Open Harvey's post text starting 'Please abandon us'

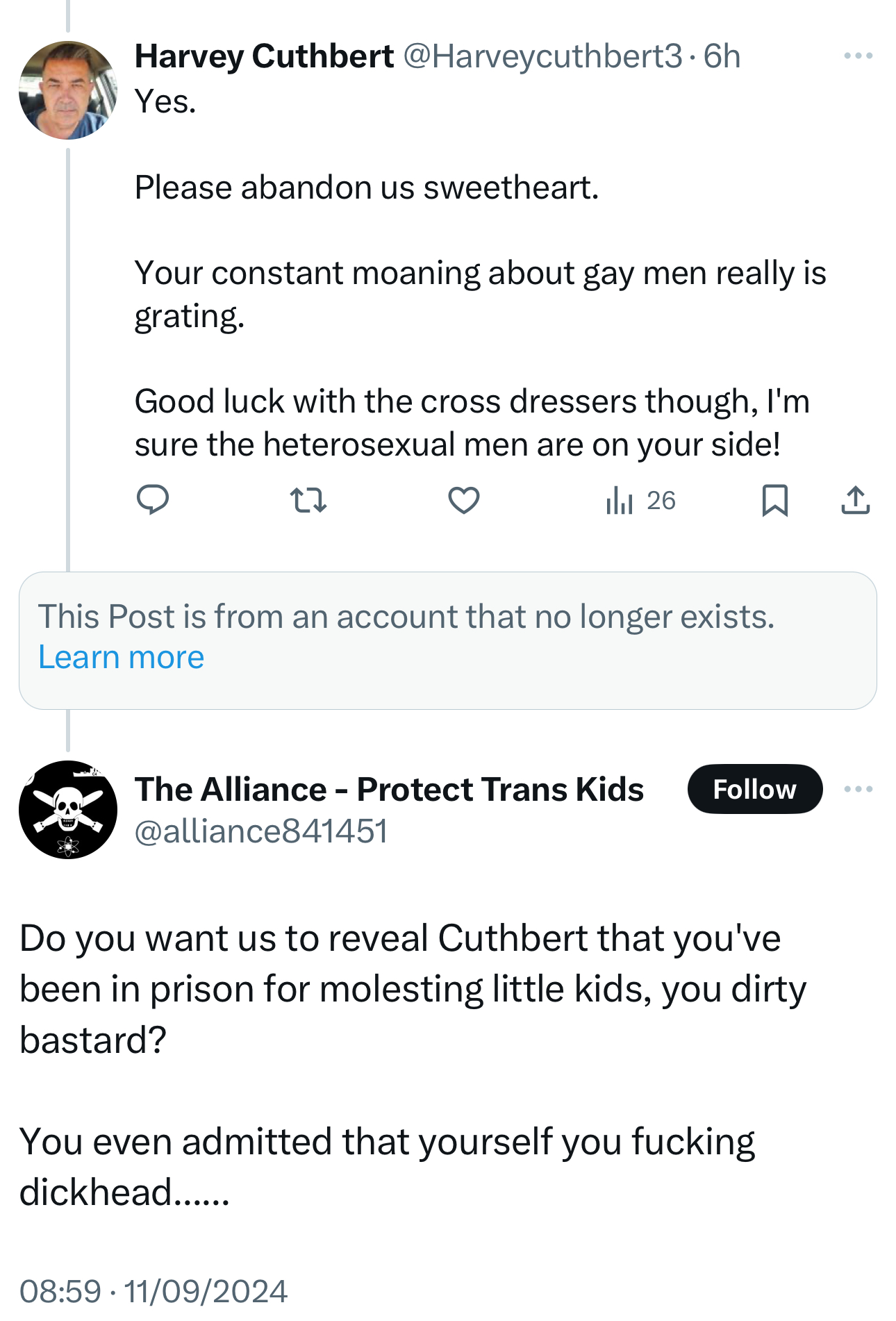pos(366,188)
